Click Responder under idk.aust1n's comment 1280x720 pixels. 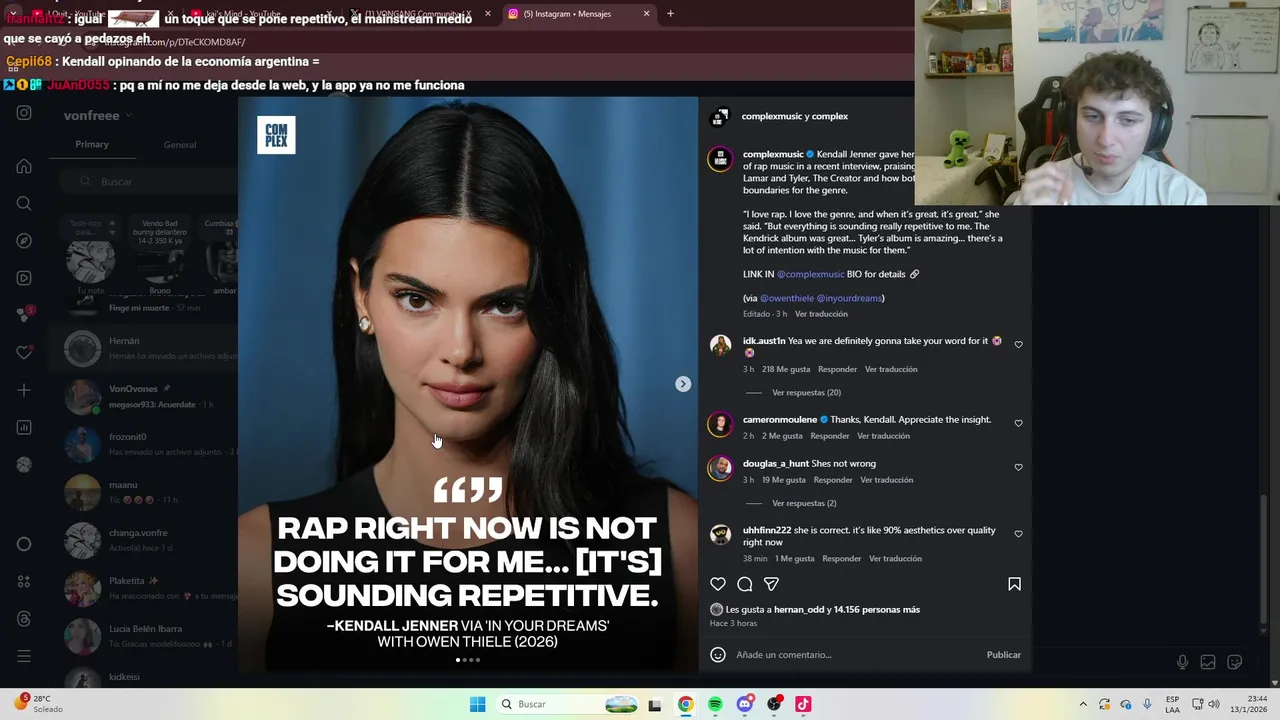tap(837, 369)
